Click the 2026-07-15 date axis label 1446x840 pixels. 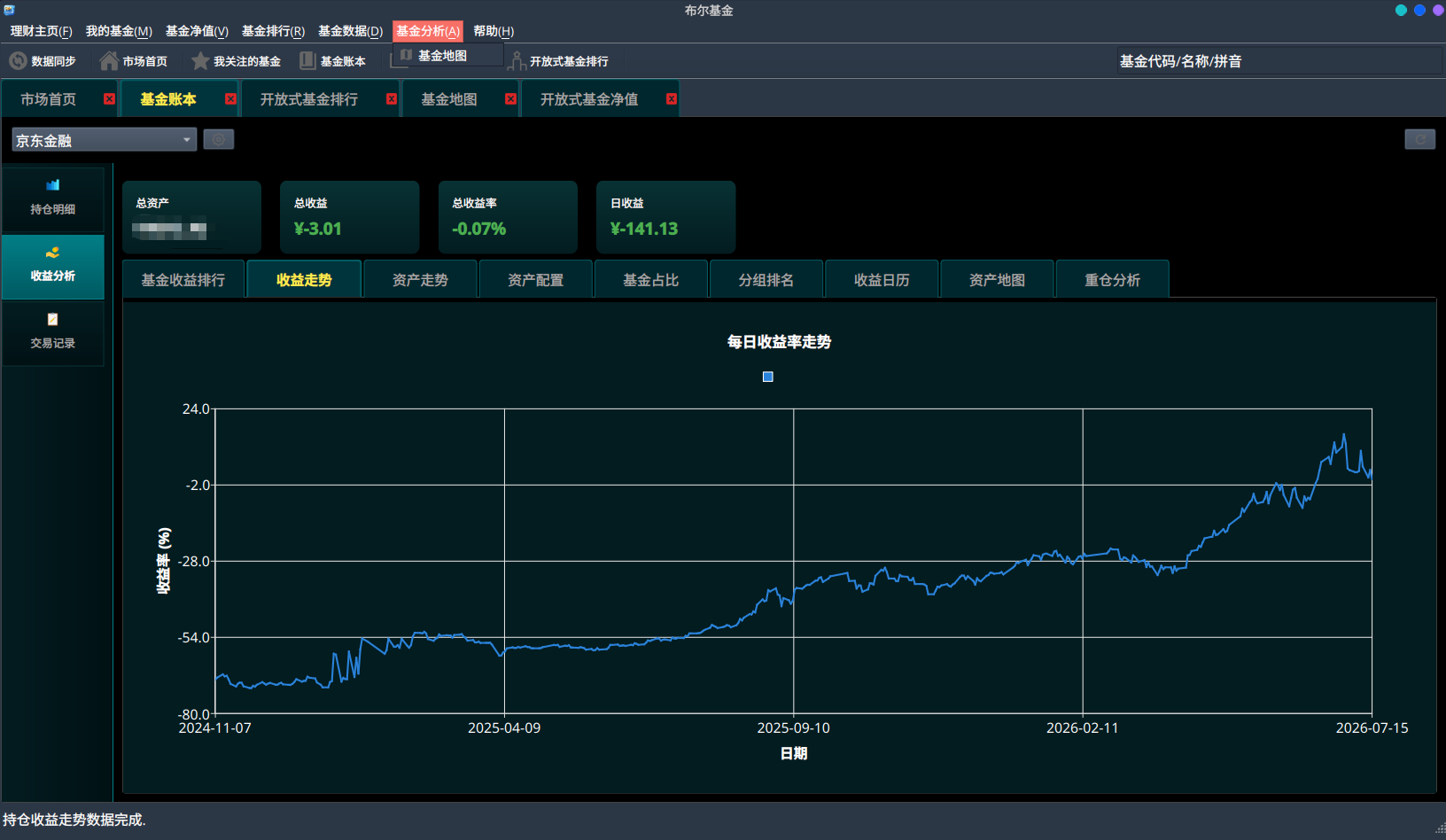(x=1372, y=727)
